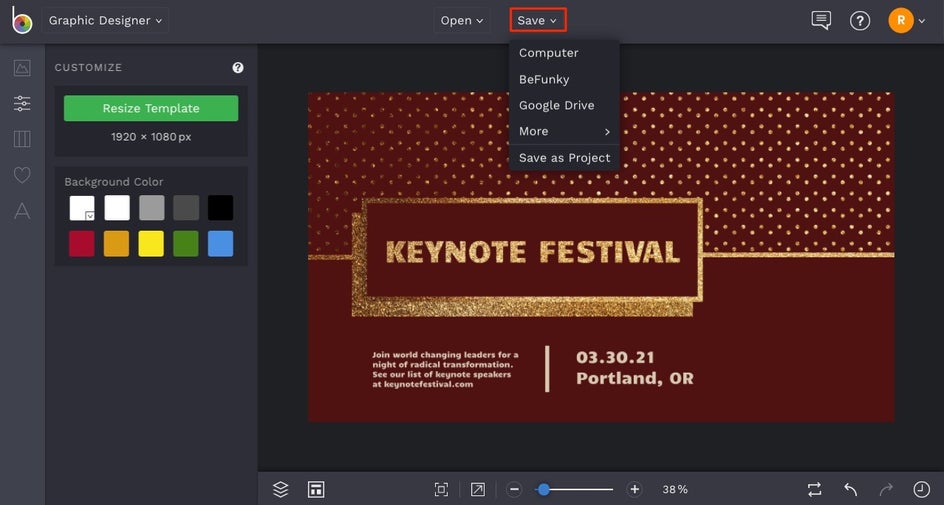The image size is (944, 505).
Task: Click the redo arrow icon
Action: click(x=886, y=489)
